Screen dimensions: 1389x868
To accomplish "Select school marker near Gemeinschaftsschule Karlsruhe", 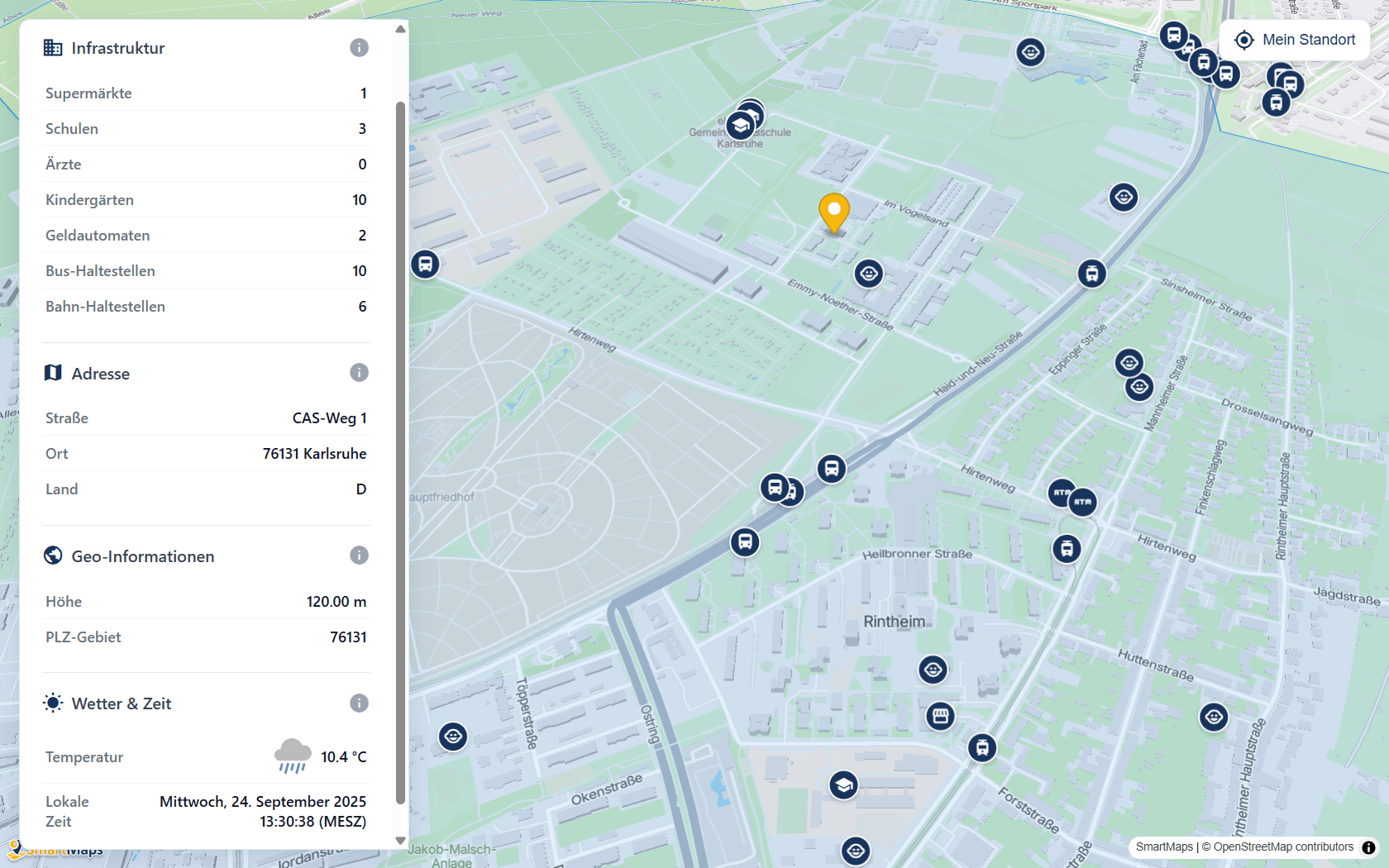I will coord(741,126).
